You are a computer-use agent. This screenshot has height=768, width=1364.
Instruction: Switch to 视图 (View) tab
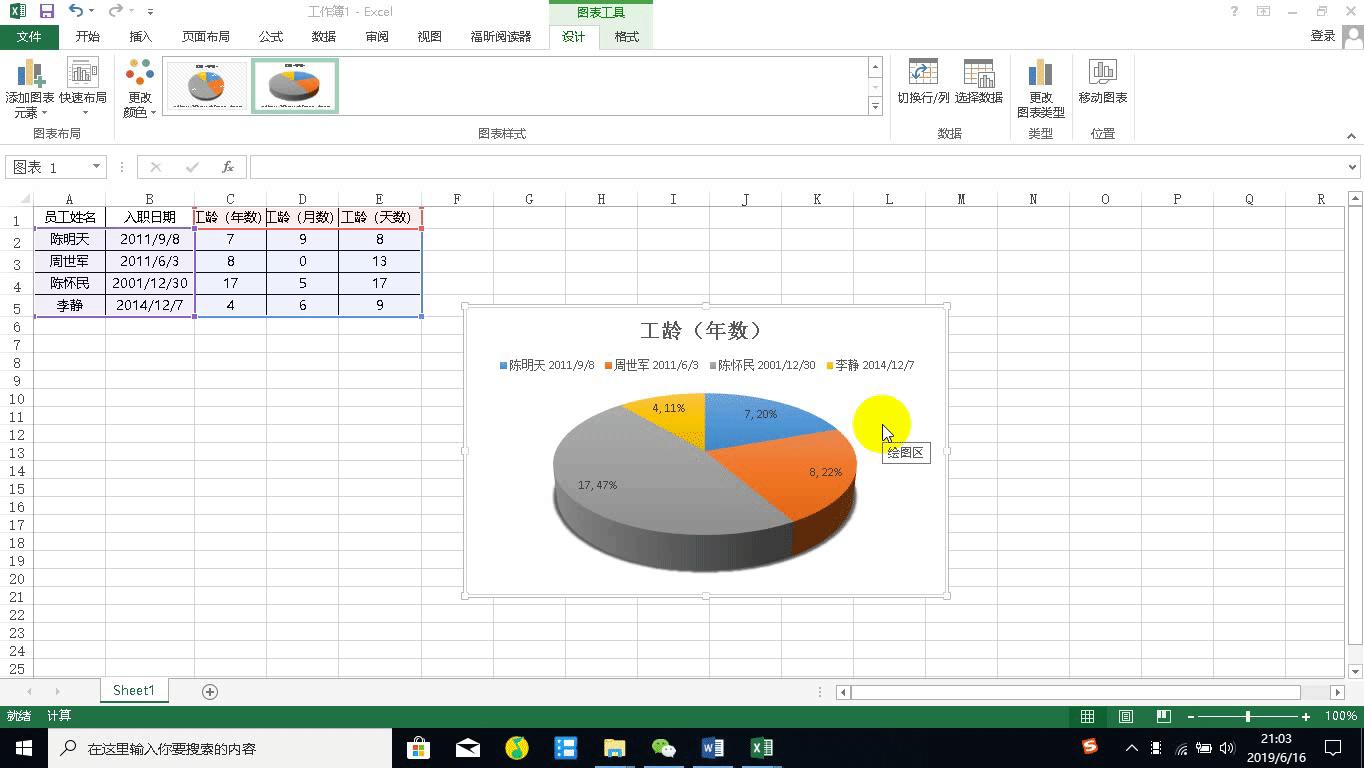click(x=430, y=36)
